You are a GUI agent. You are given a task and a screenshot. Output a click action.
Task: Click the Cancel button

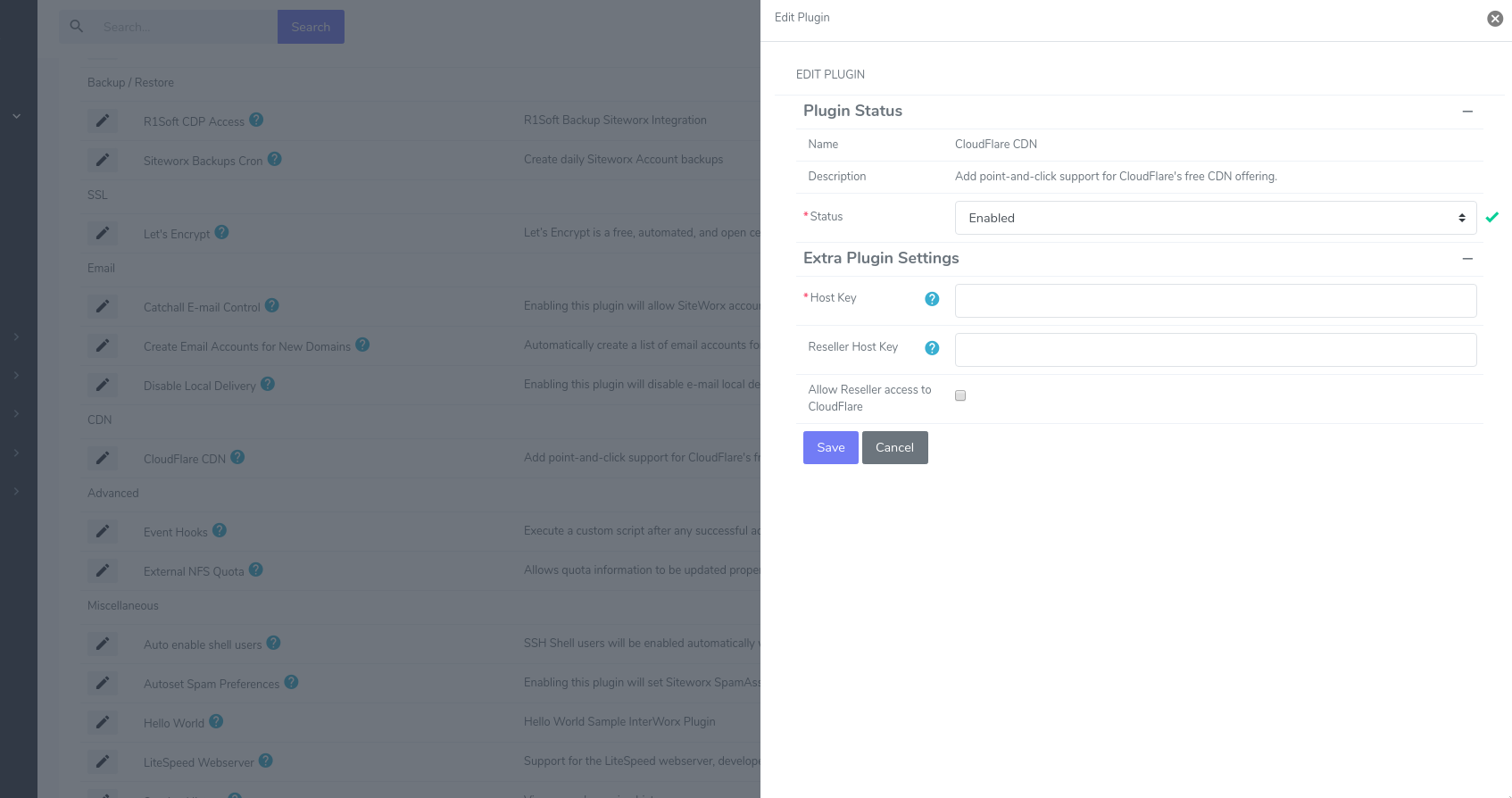[894, 447]
